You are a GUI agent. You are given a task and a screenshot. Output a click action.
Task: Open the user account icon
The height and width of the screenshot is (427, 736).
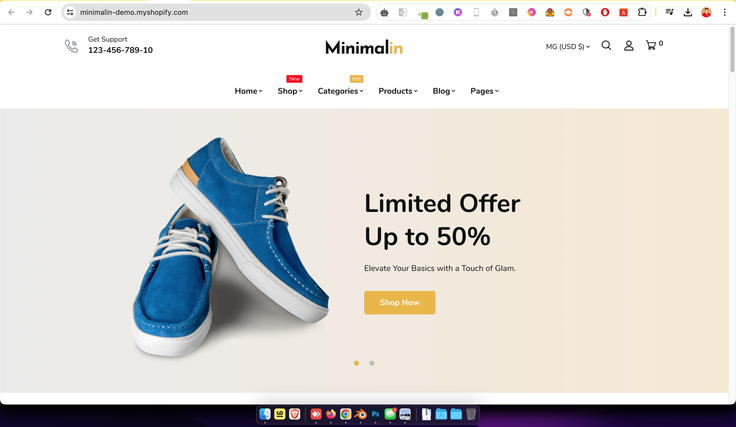point(629,46)
